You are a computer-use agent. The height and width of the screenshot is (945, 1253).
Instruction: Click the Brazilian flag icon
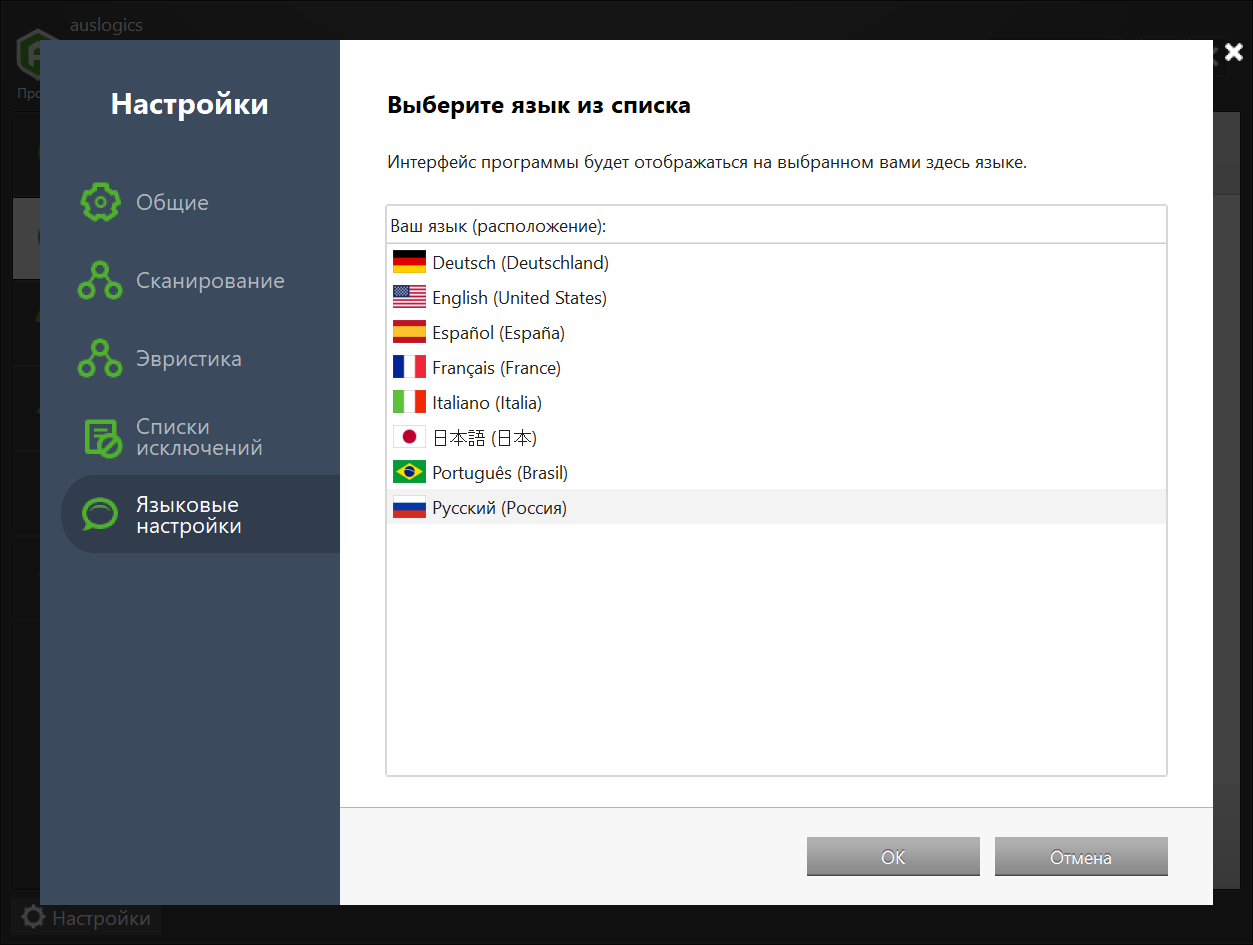409,473
